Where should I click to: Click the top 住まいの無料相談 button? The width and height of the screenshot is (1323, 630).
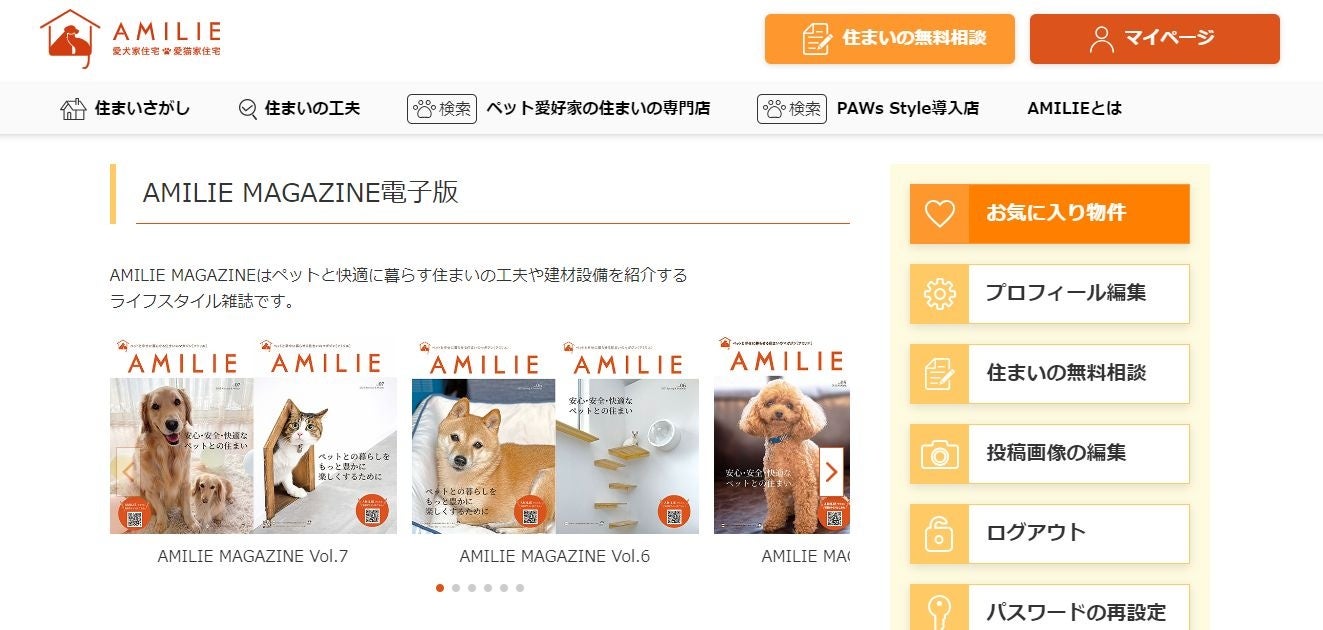[890, 39]
